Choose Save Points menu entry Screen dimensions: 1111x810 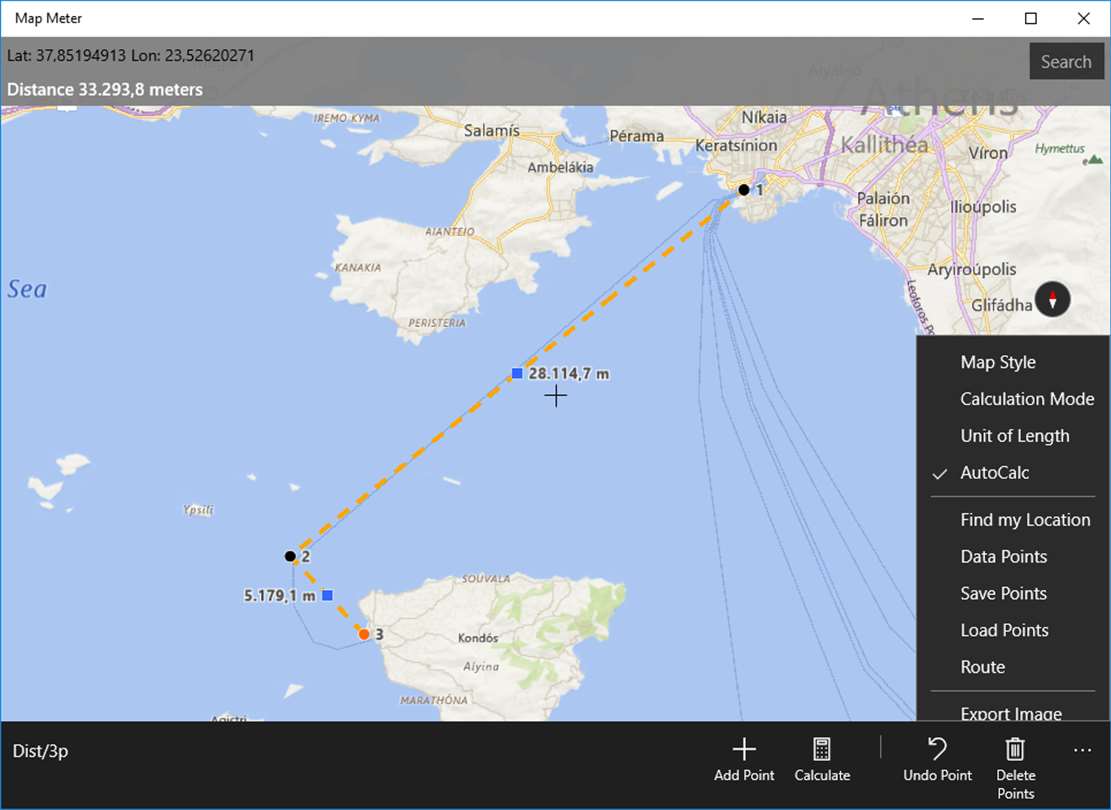1013,593
